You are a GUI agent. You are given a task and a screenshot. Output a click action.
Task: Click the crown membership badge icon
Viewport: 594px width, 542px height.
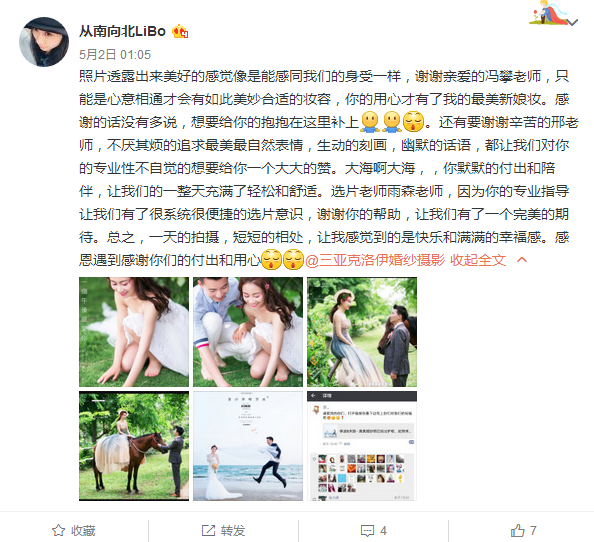pyautogui.click(x=180, y=31)
